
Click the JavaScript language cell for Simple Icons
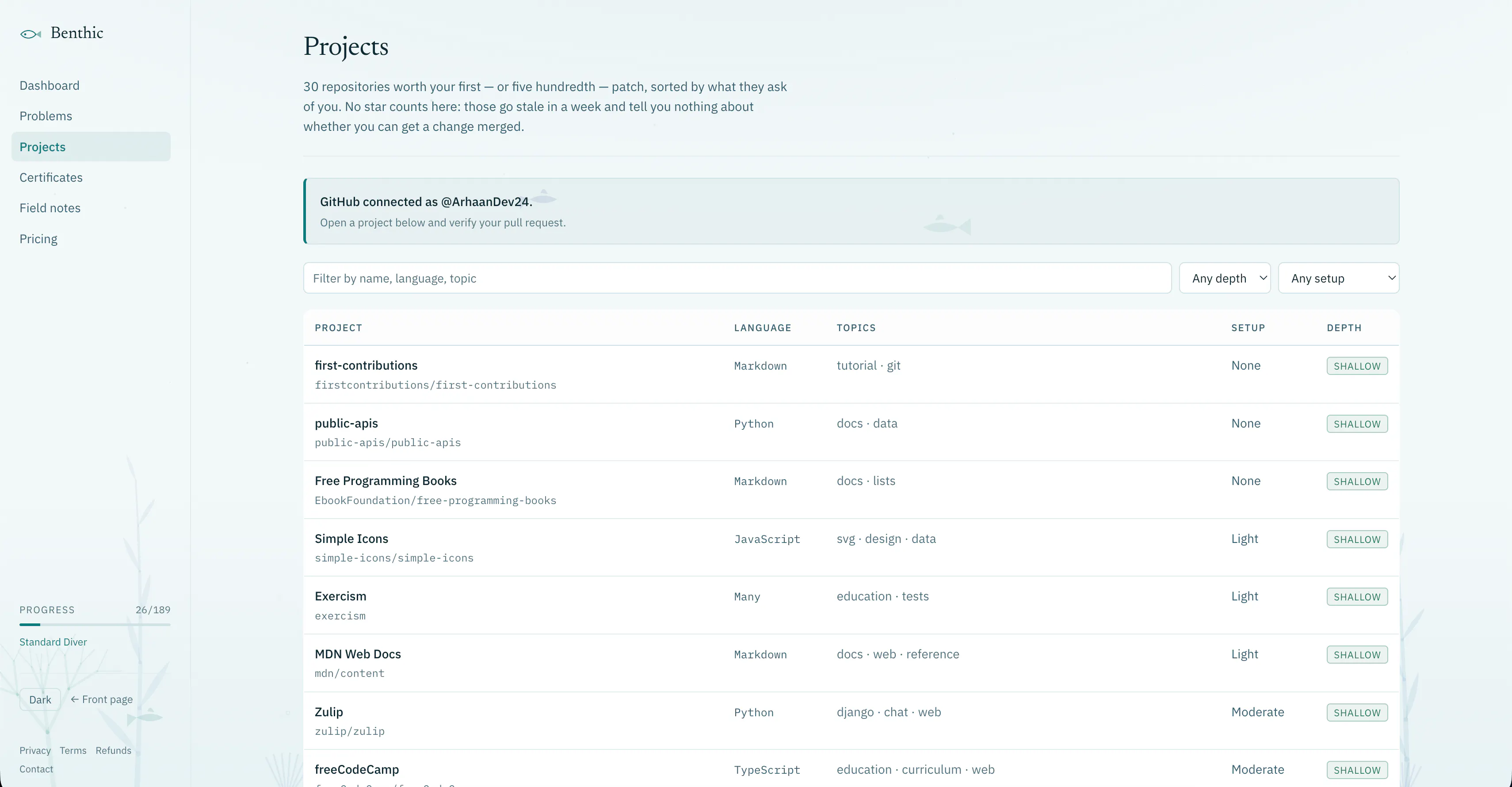[767, 539]
